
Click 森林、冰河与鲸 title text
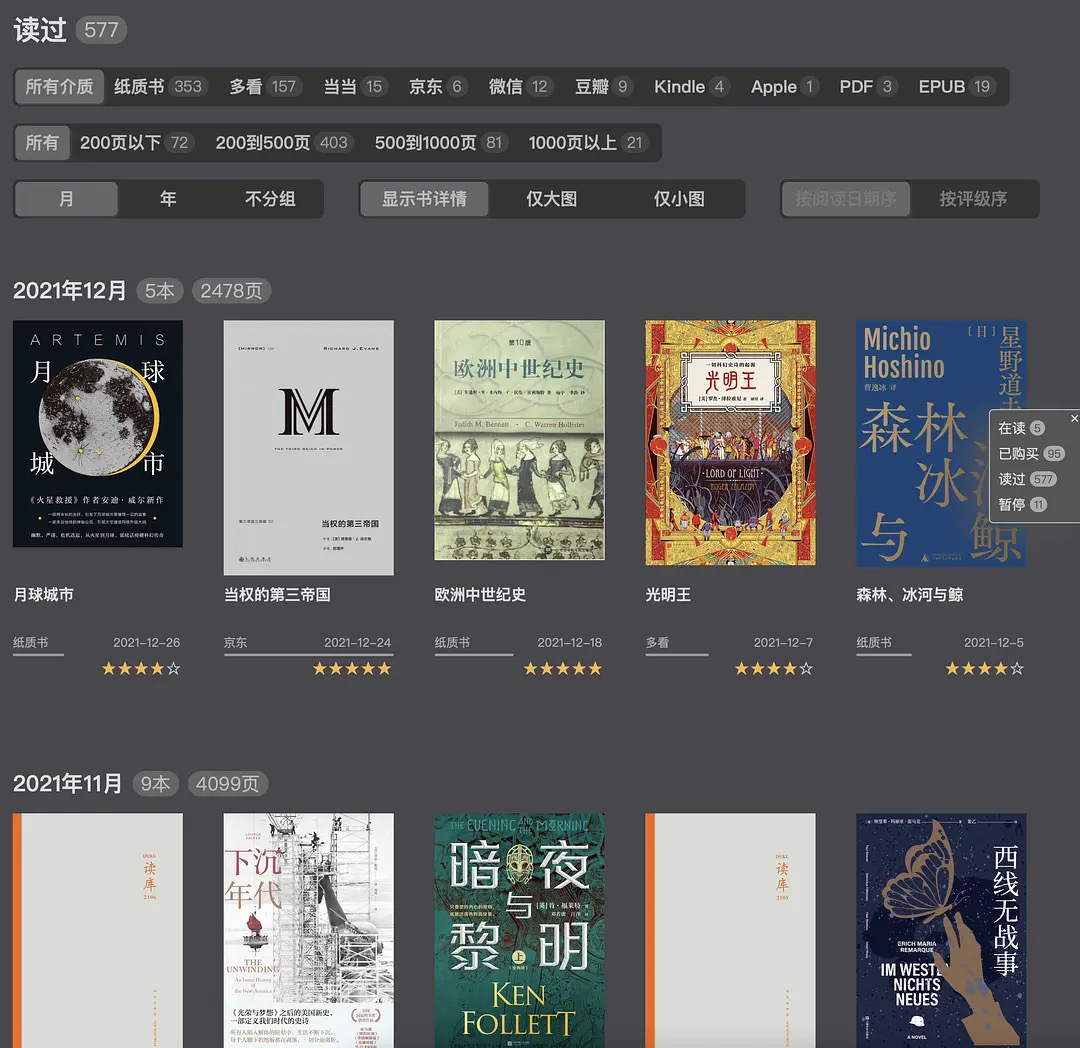pos(909,595)
